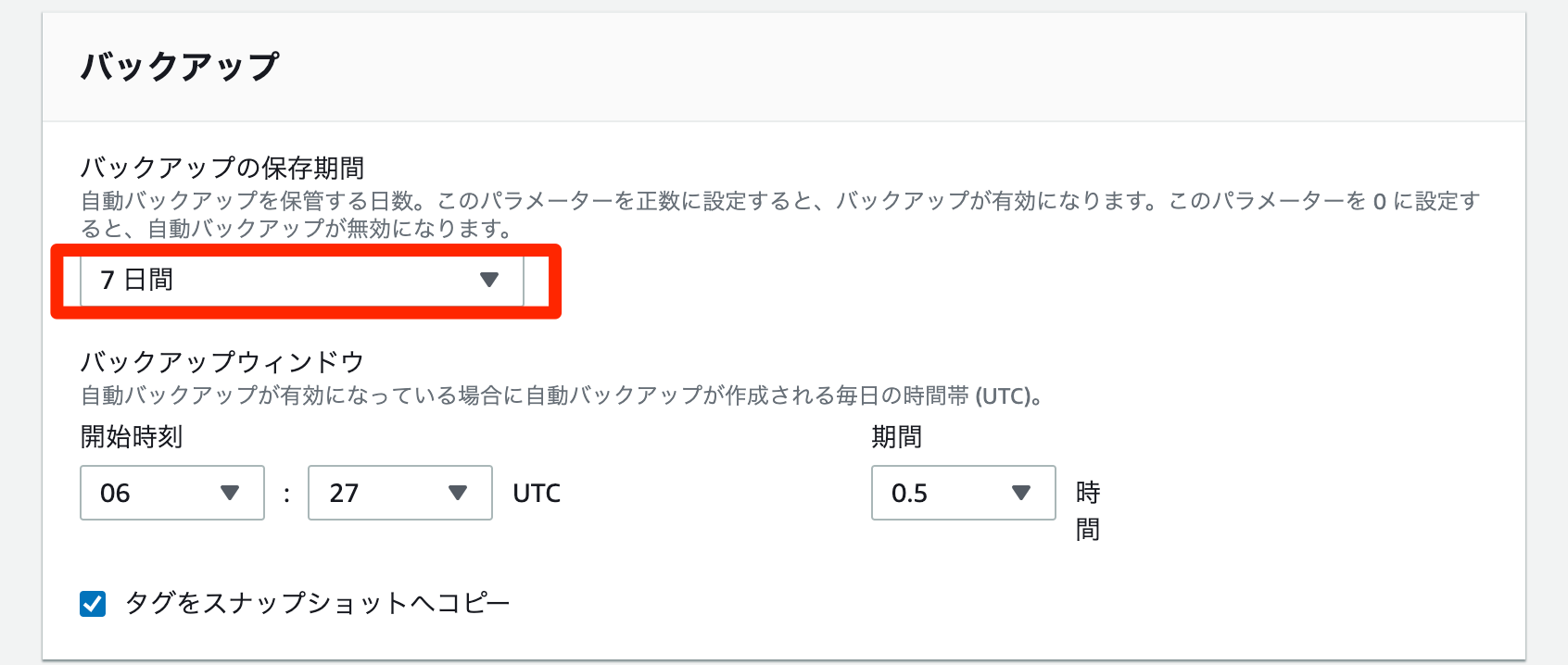Image resolution: width=1568 pixels, height=665 pixels.
Task: Click the 開始時刻 label
Action: (132, 436)
